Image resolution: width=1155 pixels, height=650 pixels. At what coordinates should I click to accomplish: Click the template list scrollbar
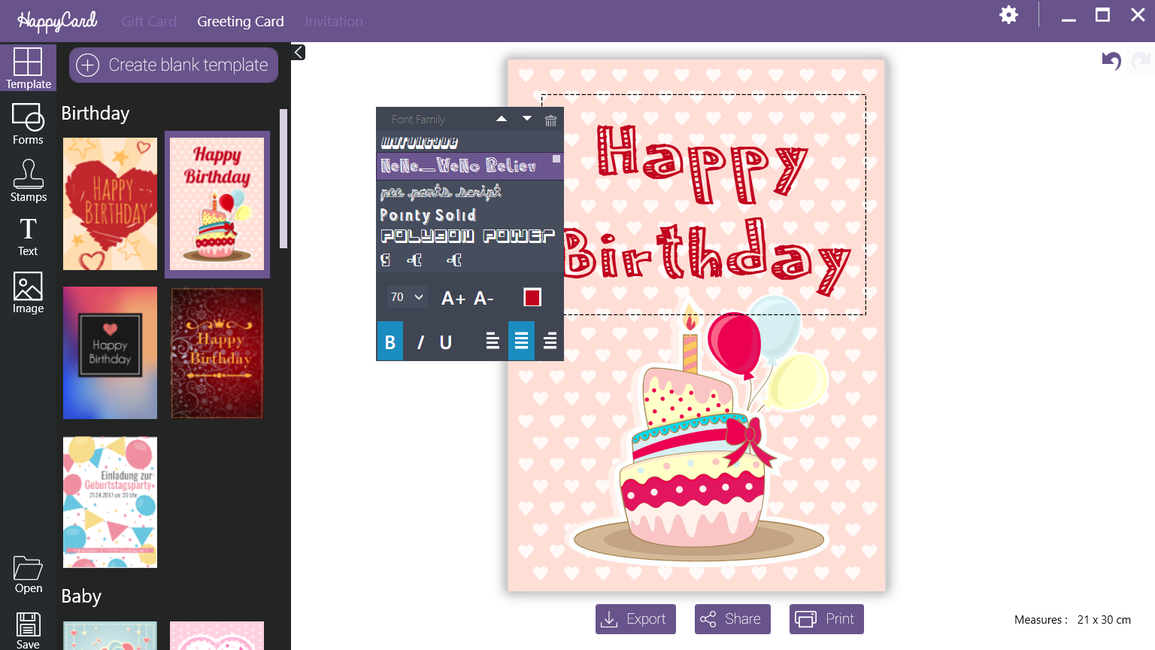284,178
